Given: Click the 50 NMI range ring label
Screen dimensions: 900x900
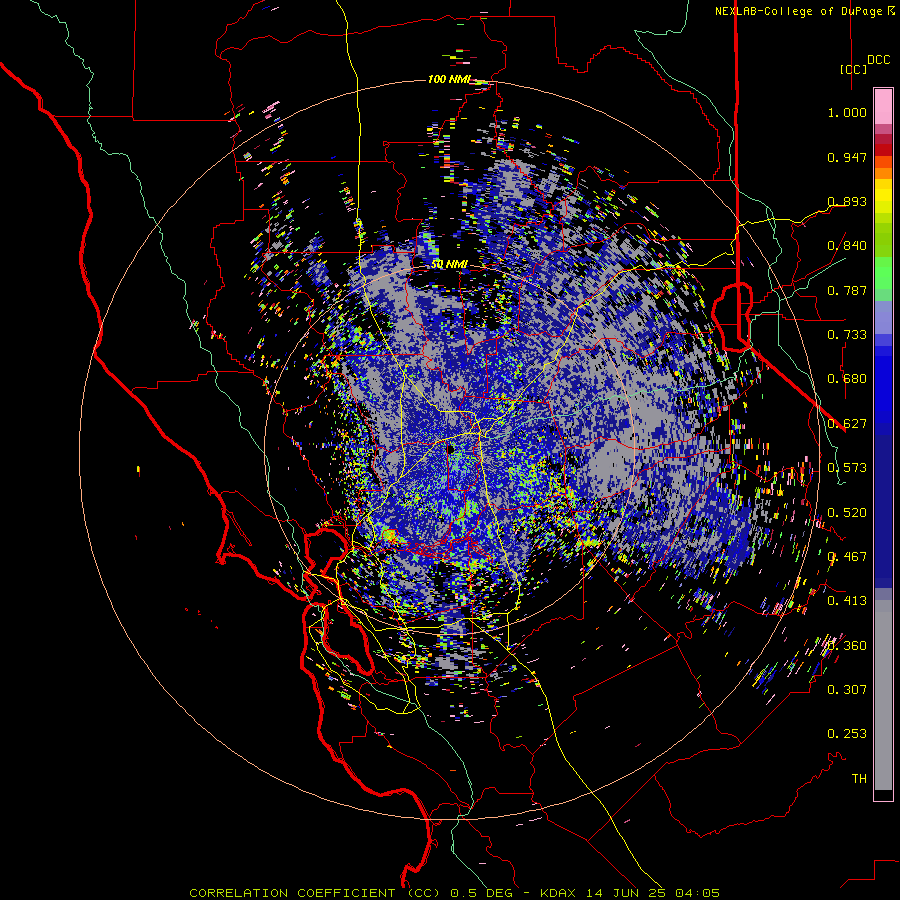Looking at the screenshot, I should pos(449,264).
